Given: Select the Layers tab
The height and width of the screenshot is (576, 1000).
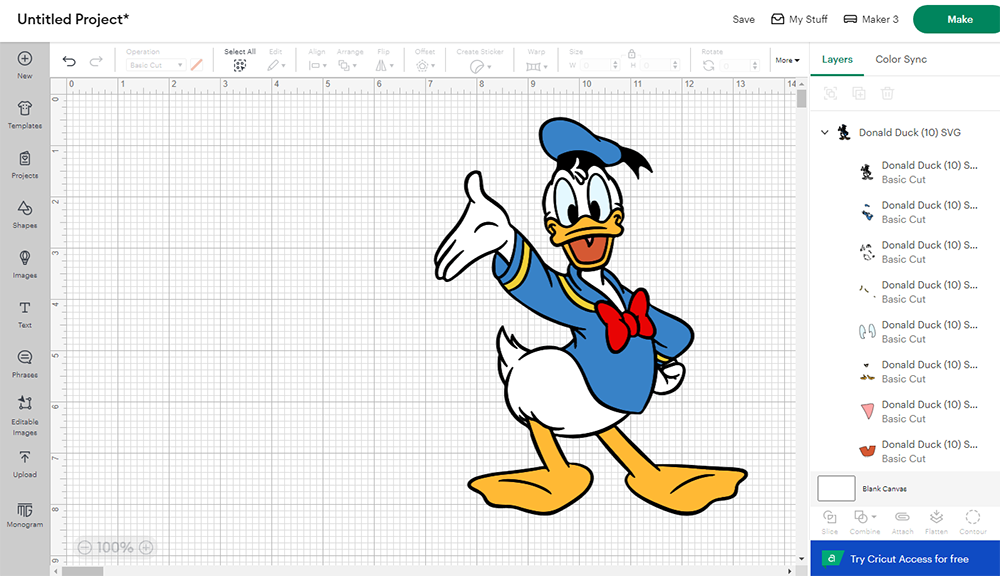Looking at the screenshot, I should click(837, 59).
